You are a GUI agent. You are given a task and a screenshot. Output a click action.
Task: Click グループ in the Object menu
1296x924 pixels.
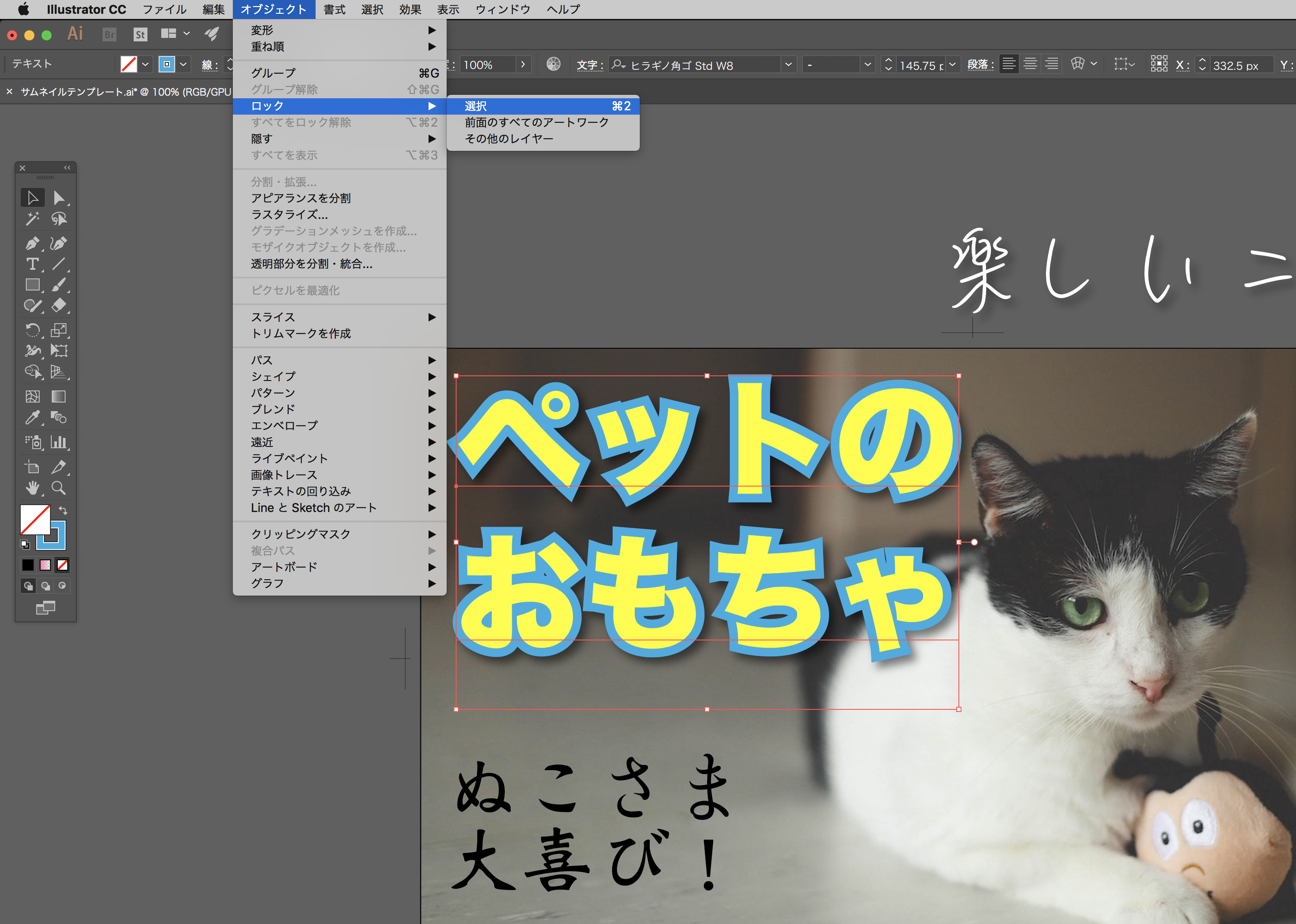point(340,73)
